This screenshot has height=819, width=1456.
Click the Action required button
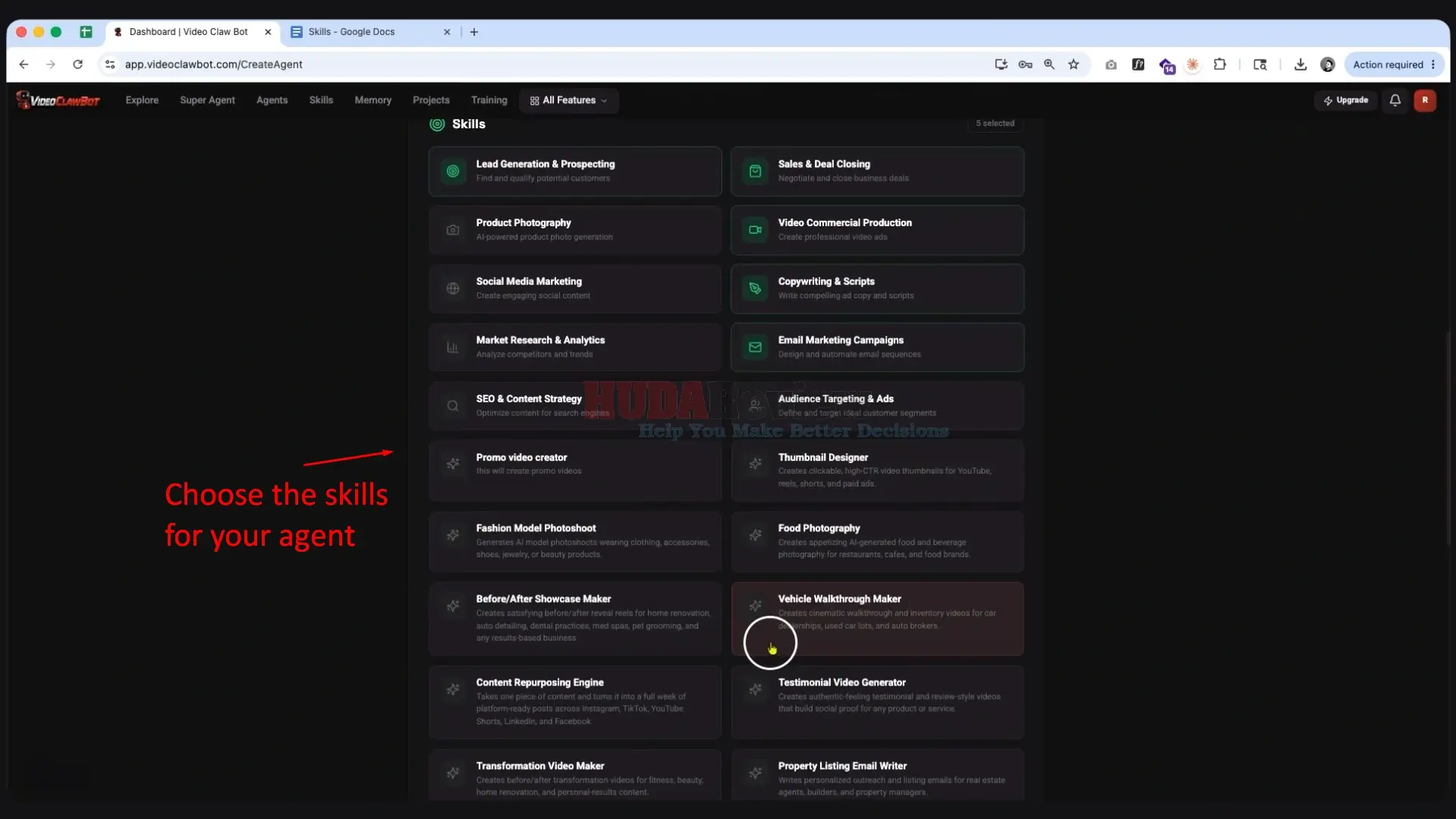pos(1388,65)
